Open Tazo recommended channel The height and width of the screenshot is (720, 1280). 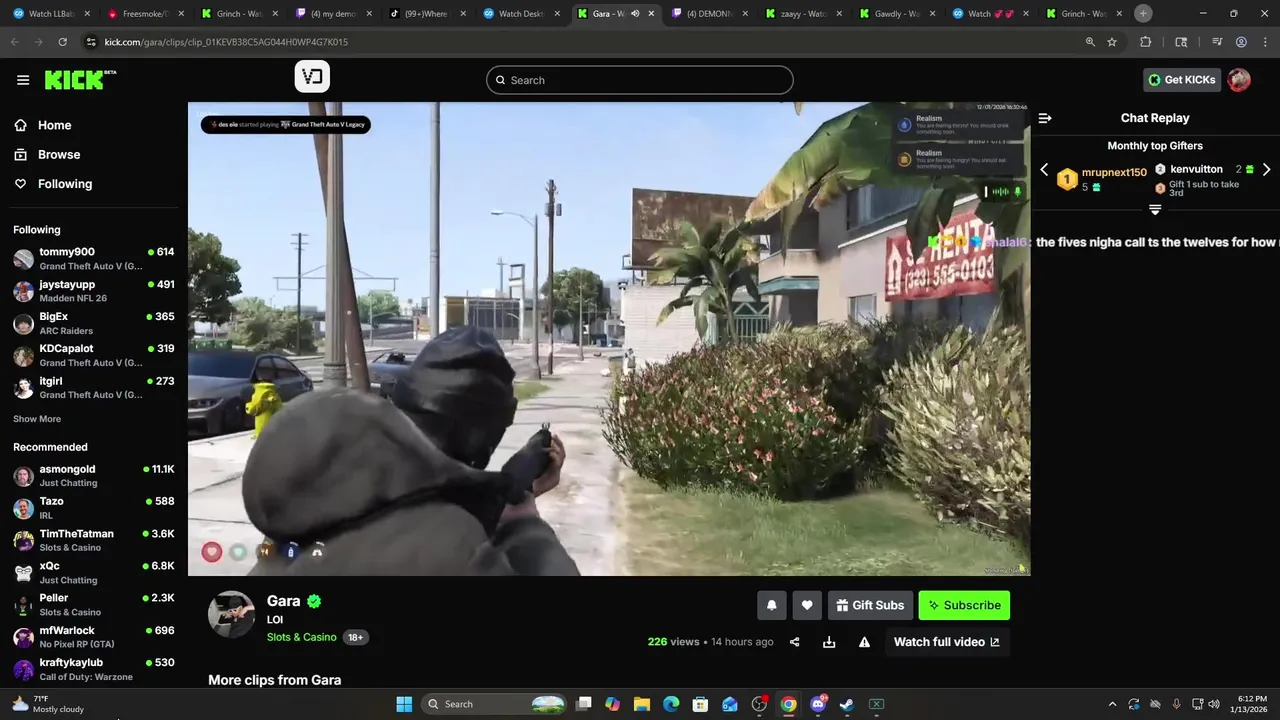[x=94, y=508]
